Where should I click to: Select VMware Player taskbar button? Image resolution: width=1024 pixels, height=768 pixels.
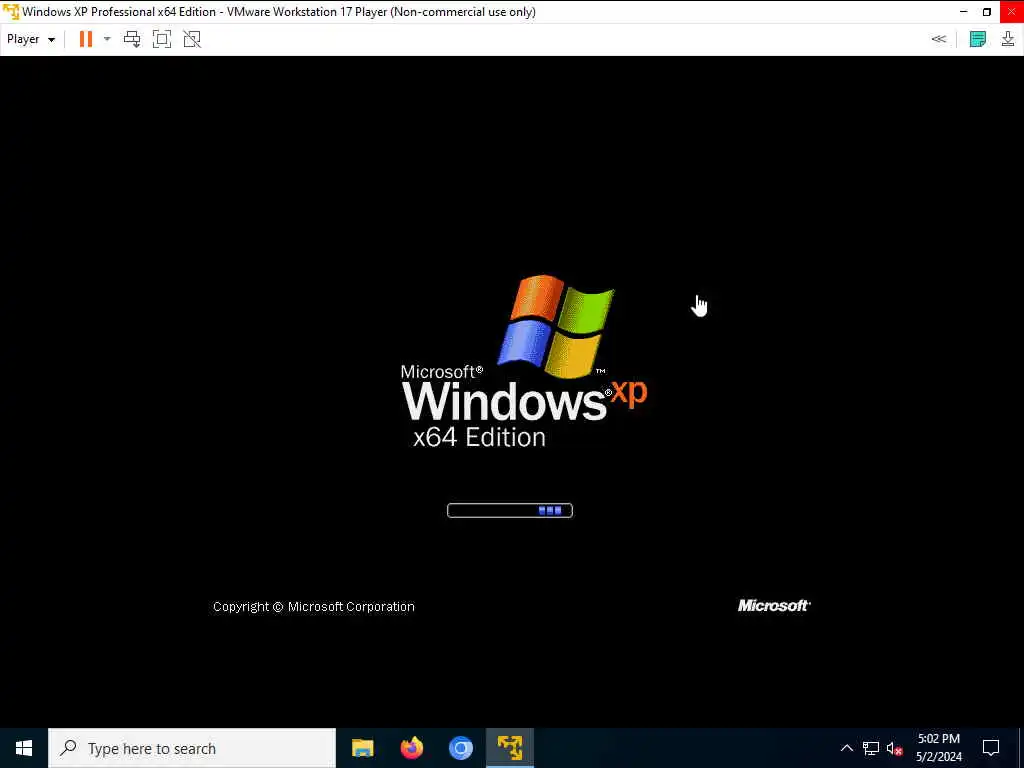tap(510, 748)
